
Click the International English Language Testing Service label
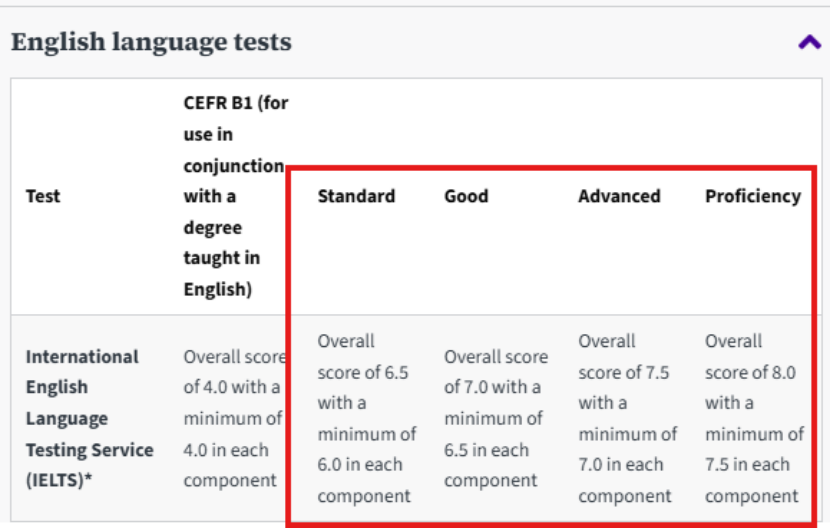click(82, 402)
